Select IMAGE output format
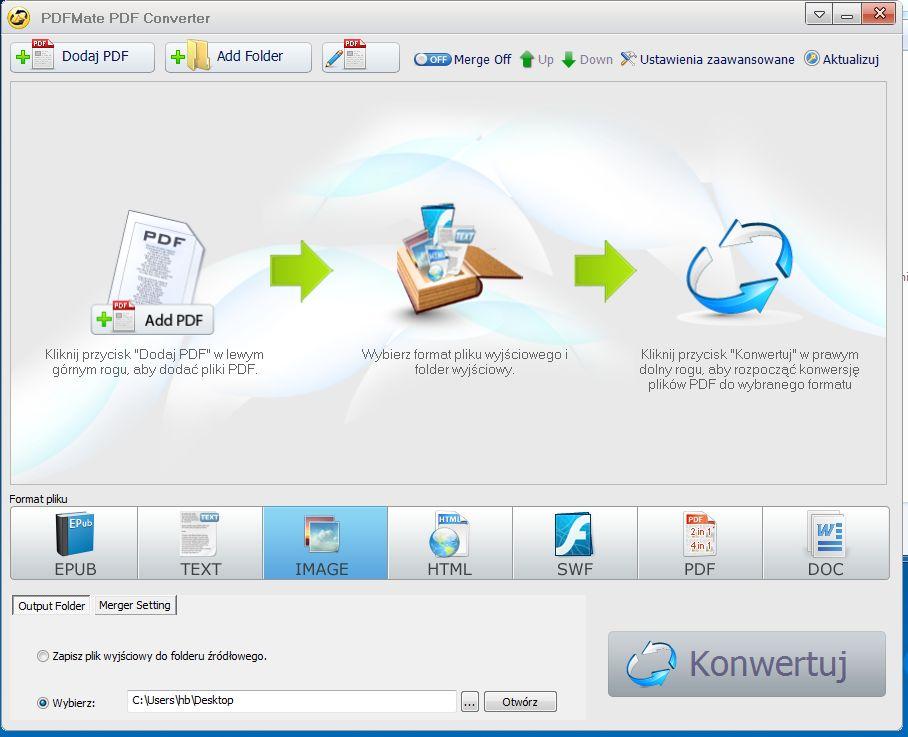Image resolution: width=908 pixels, height=737 pixels. [325, 543]
